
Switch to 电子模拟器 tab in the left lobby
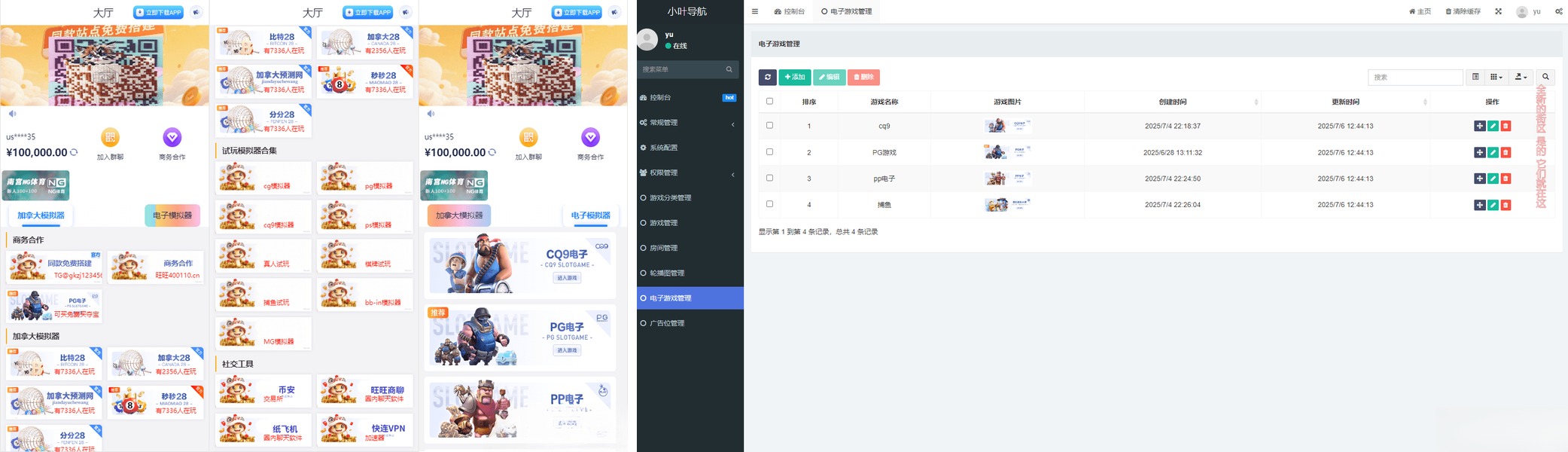172,215
